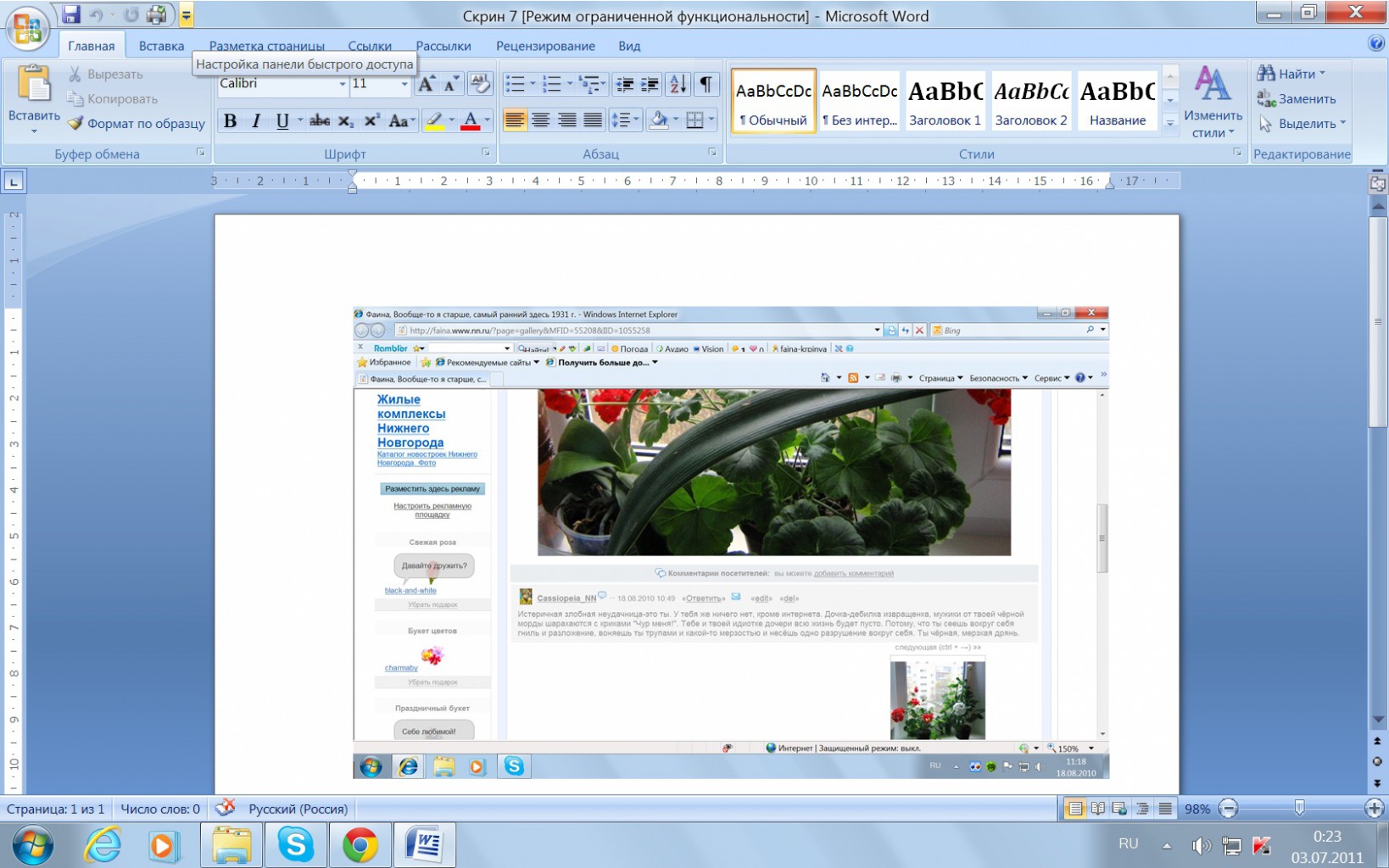Switch to Рассылки tab
Viewport: 1389px width, 868px height.
point(443,46)
